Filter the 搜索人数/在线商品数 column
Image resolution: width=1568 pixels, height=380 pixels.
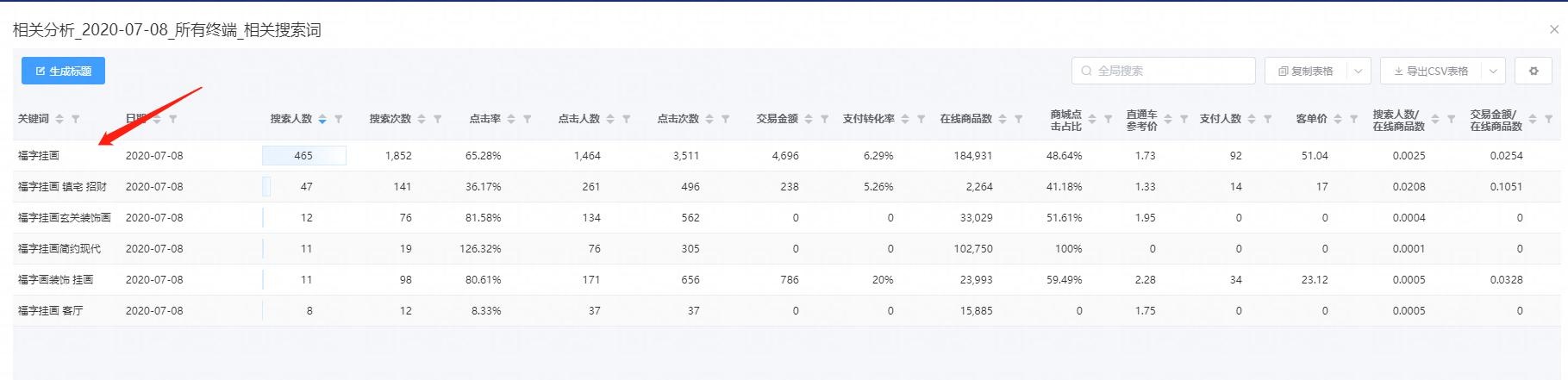pyautogui.click(x=1452, y=119)
